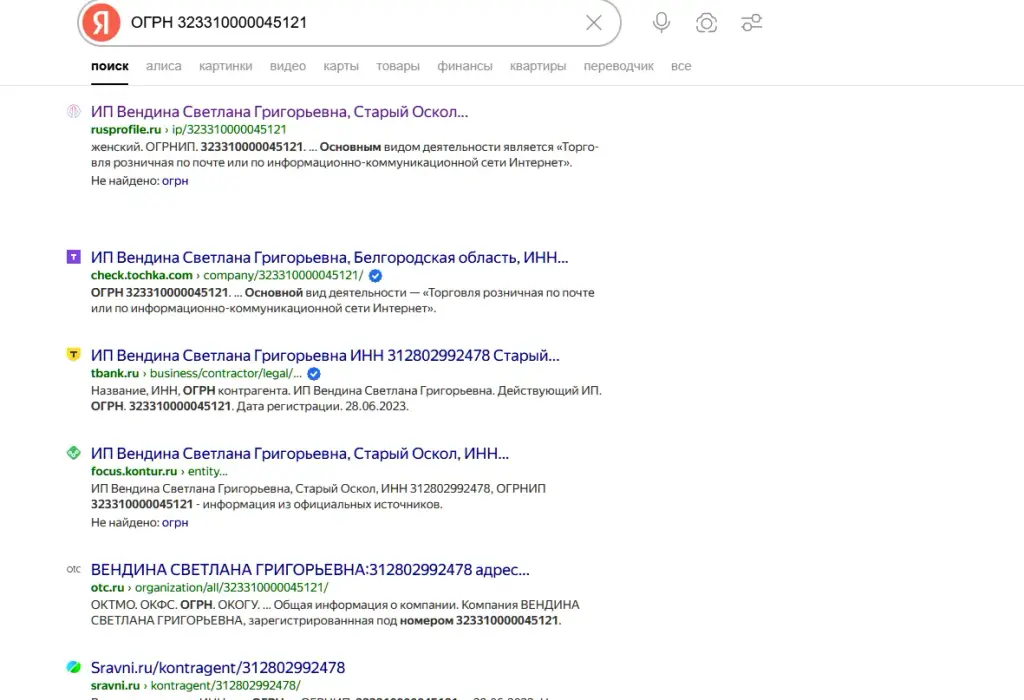Click the rusprofile favicon next to the first result
Screen dimensions: 1024x700
[x=74, y=112]
